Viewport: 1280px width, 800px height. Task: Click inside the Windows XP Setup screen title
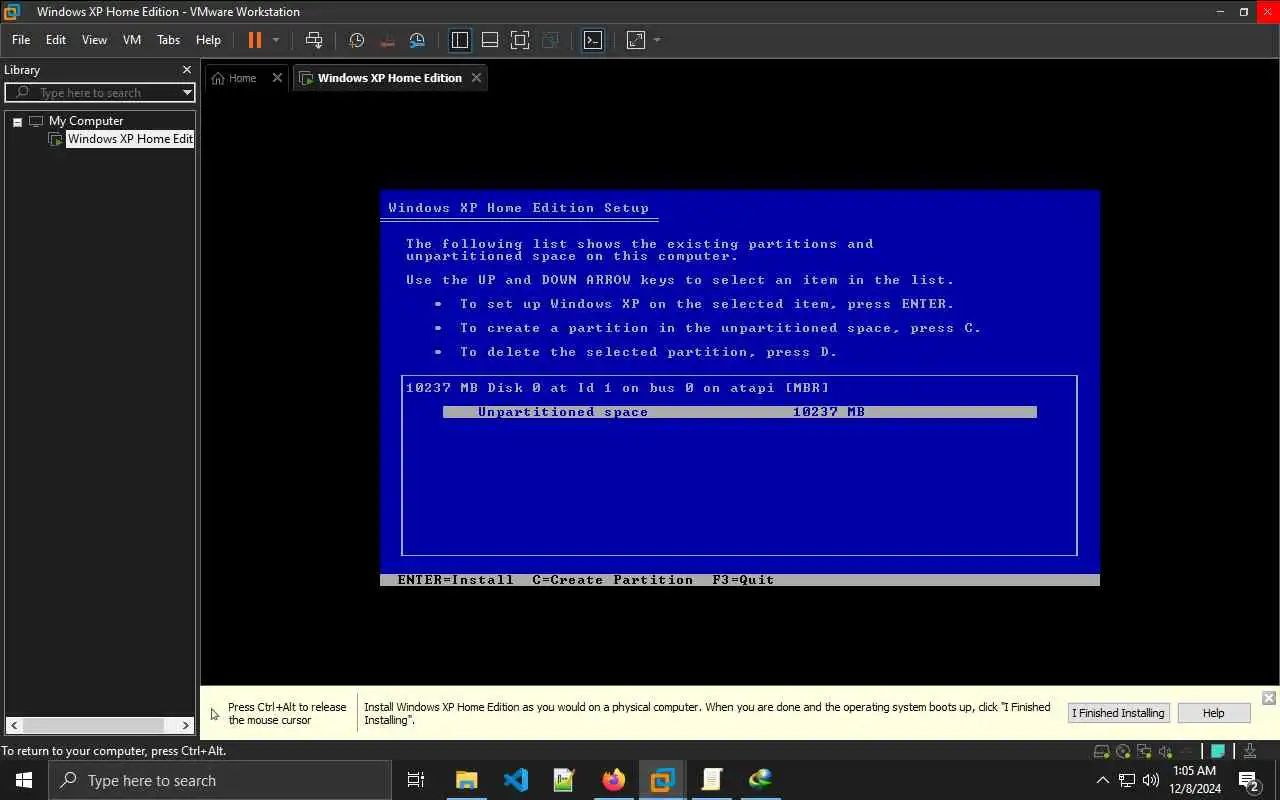click(x=518, y=208)
